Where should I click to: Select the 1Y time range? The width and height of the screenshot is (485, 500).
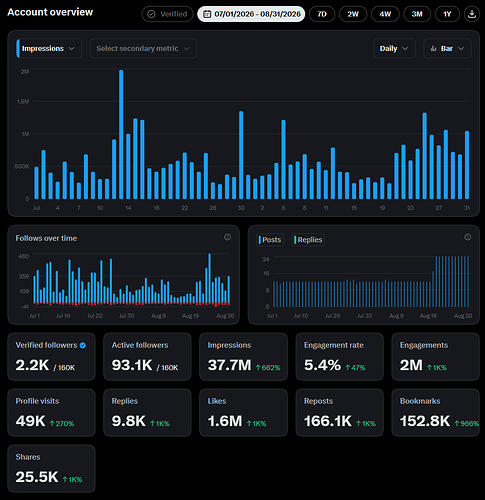447,14
